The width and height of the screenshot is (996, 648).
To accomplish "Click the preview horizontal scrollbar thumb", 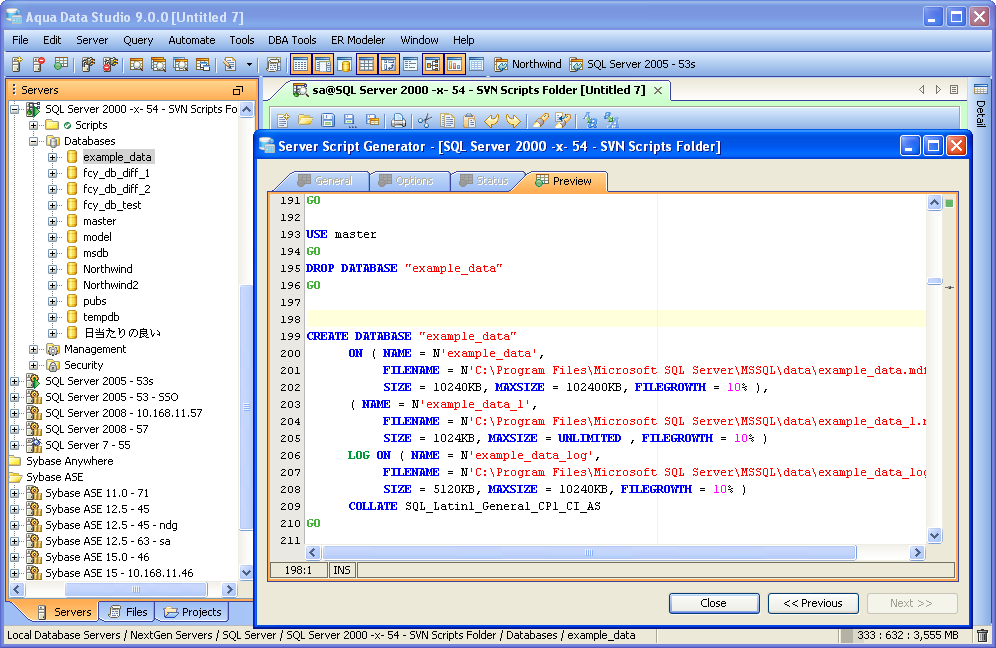I will click(588, 552).
